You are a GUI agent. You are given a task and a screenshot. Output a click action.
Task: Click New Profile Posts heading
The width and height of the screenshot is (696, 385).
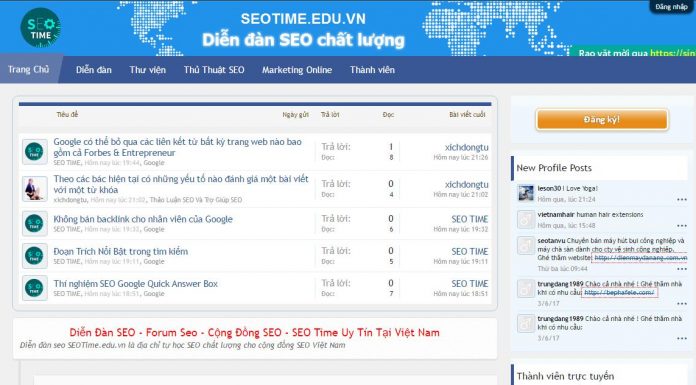(x=554, y=168)
